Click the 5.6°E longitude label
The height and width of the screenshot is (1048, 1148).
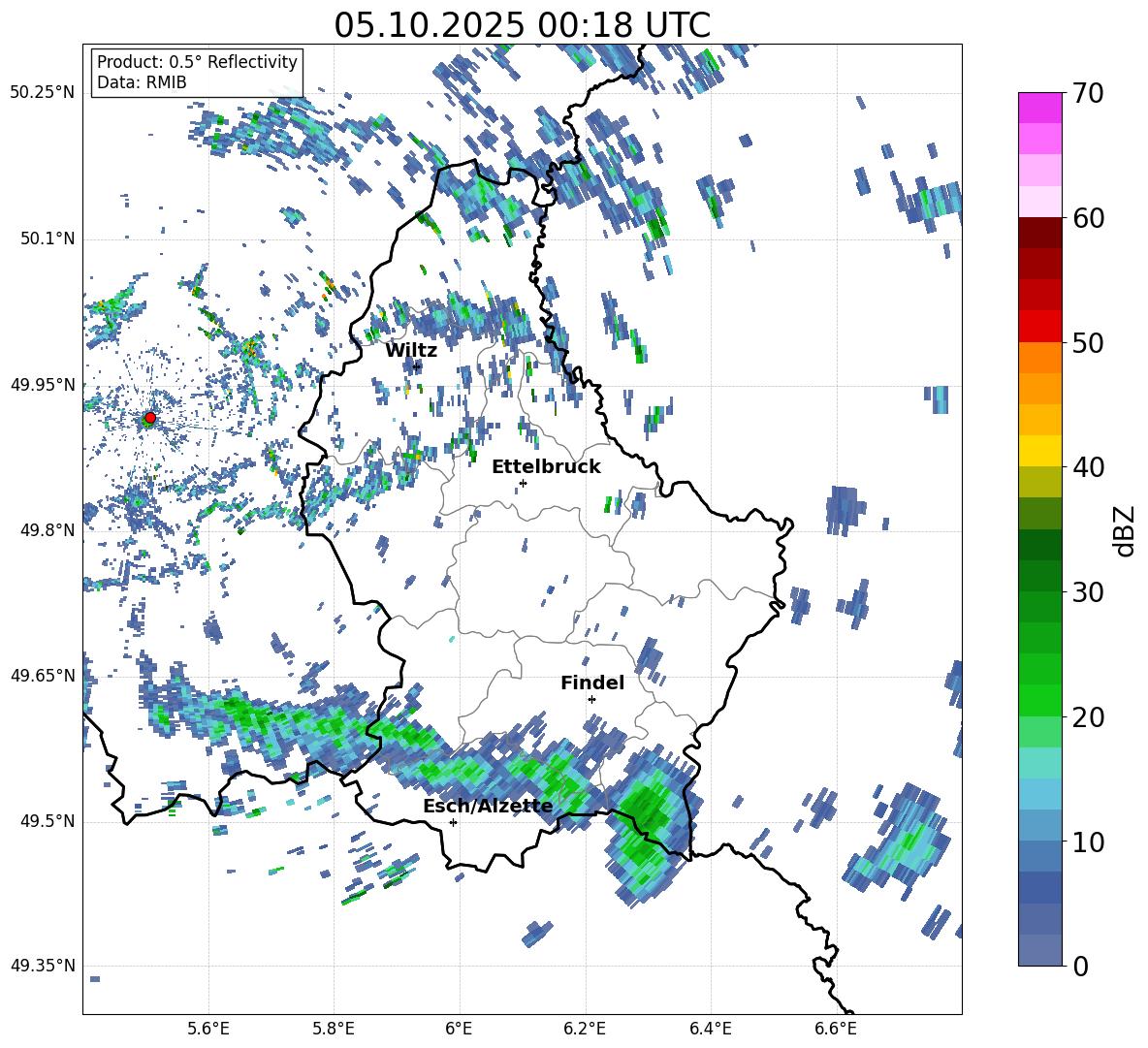(208, 1029)
